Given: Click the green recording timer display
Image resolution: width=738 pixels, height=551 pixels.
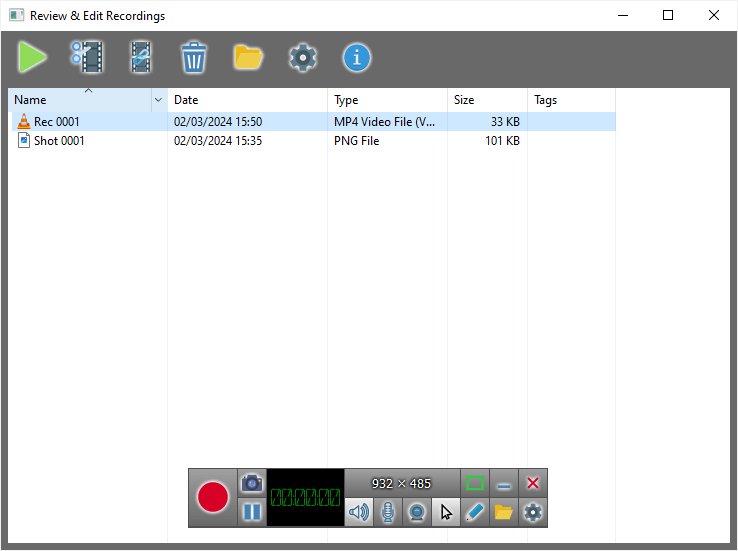Looking at the screenshot, I should [305, 497].
